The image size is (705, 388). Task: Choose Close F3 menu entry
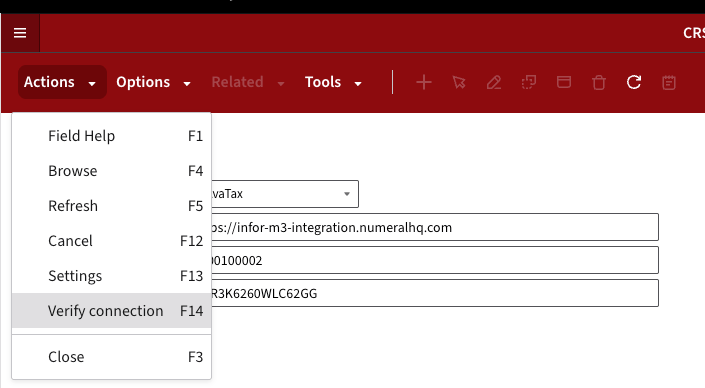click(112, 357)
